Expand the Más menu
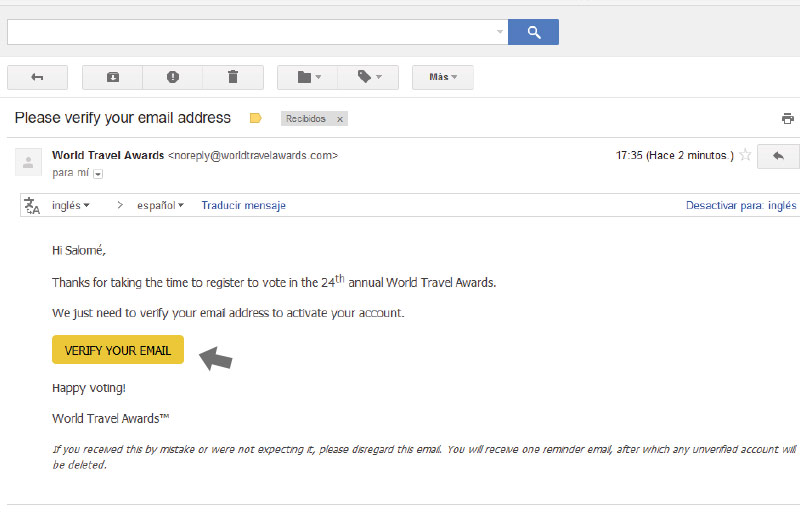This screenshot has width=800, height=513. [443, 77]
